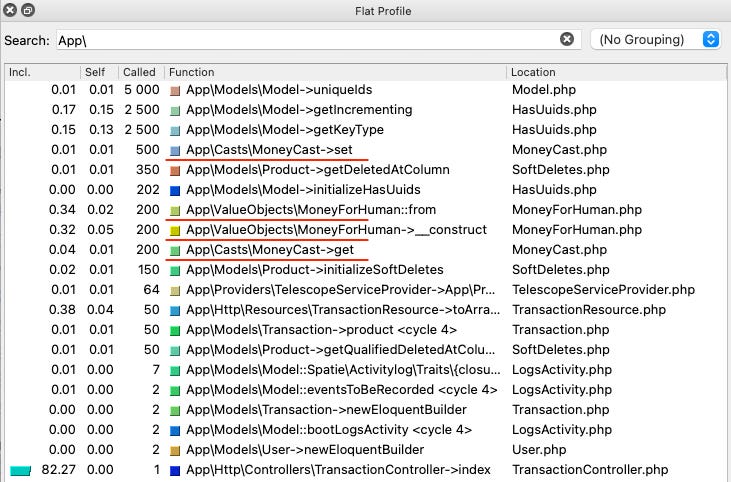Select App\Models\Product->getDeletedAtColumn function
This screenshot has height=482, width=731.
[317, 170]
